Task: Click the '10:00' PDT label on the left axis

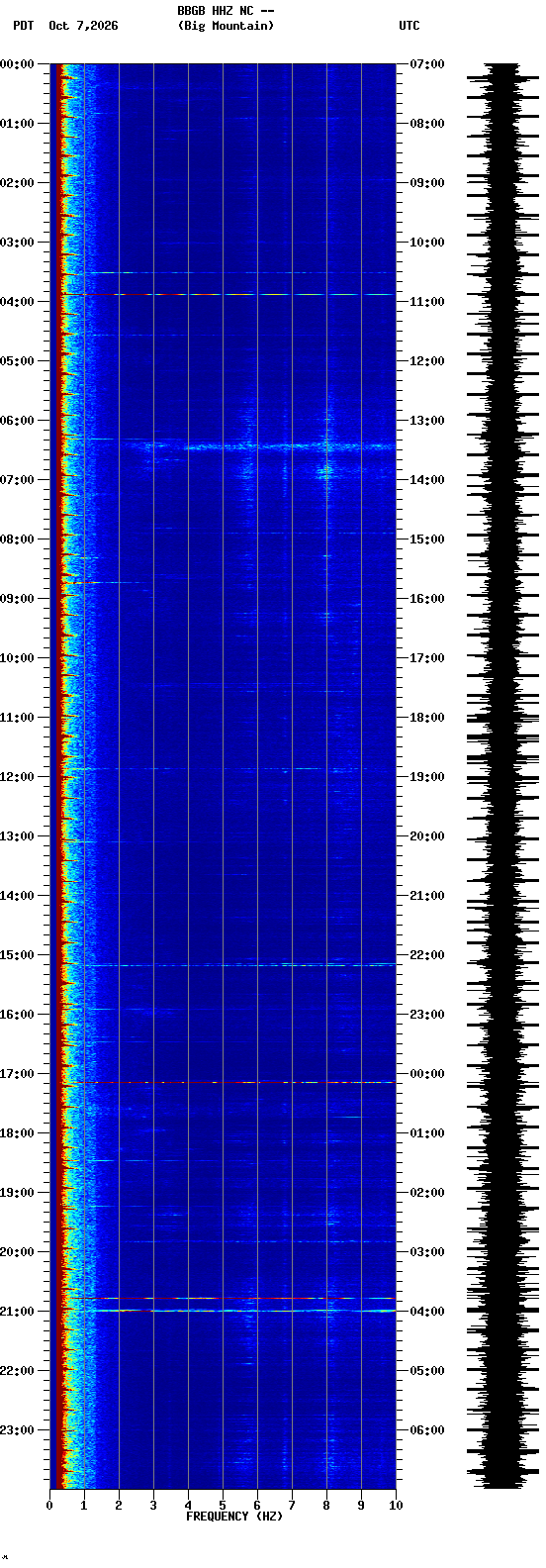Action: click(17, 658)
